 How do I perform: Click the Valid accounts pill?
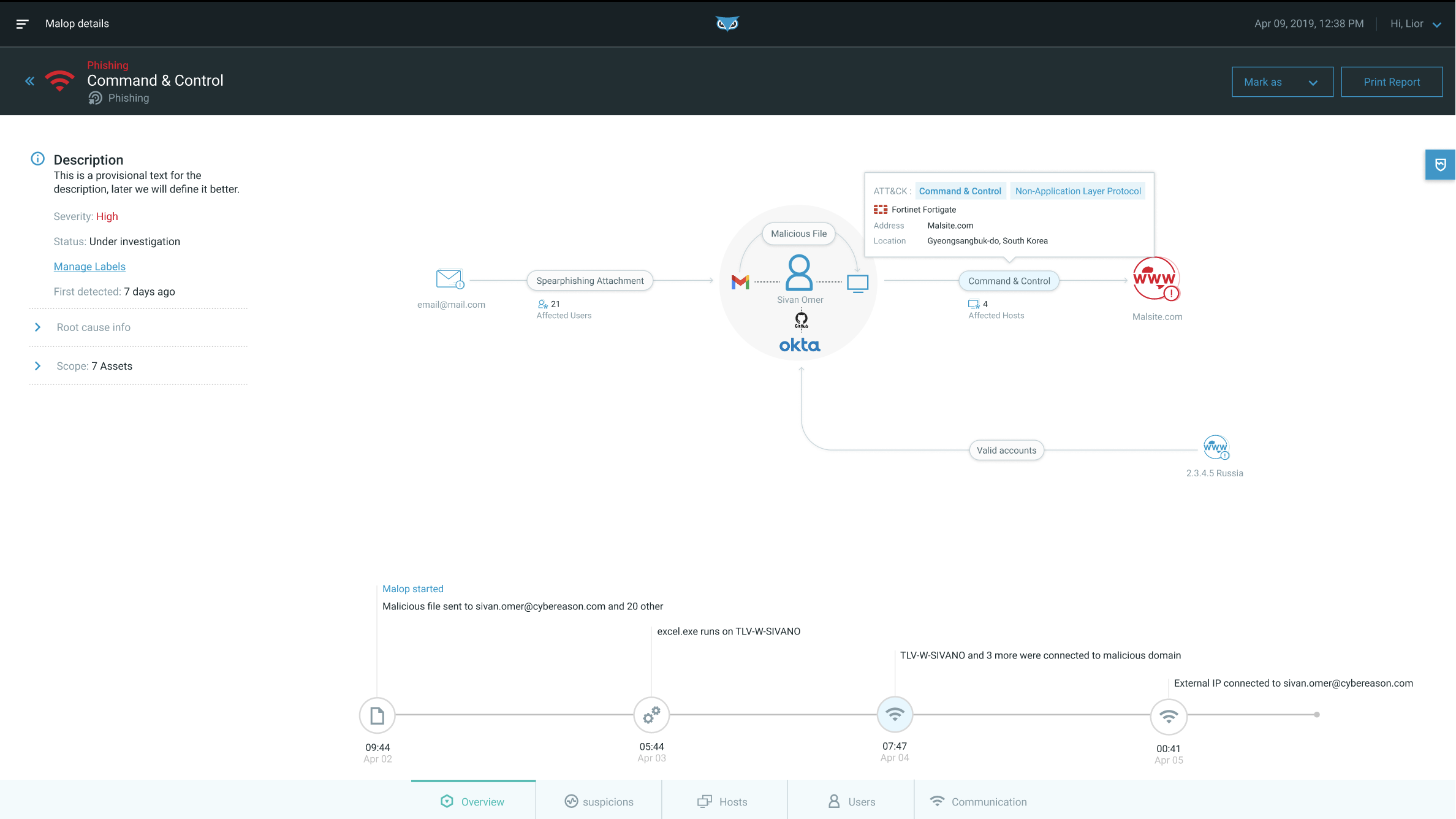pyautogui.click(x=1006, y=450)
